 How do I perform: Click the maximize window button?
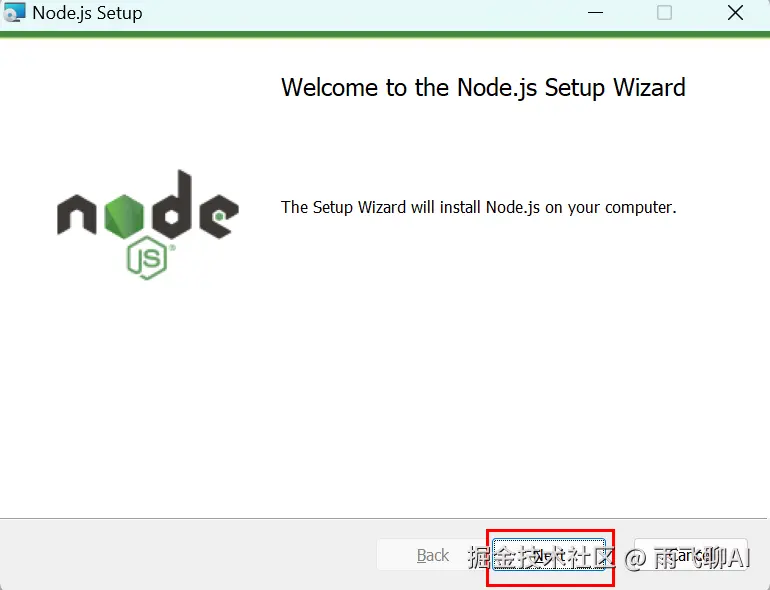[x=664, y=13]
